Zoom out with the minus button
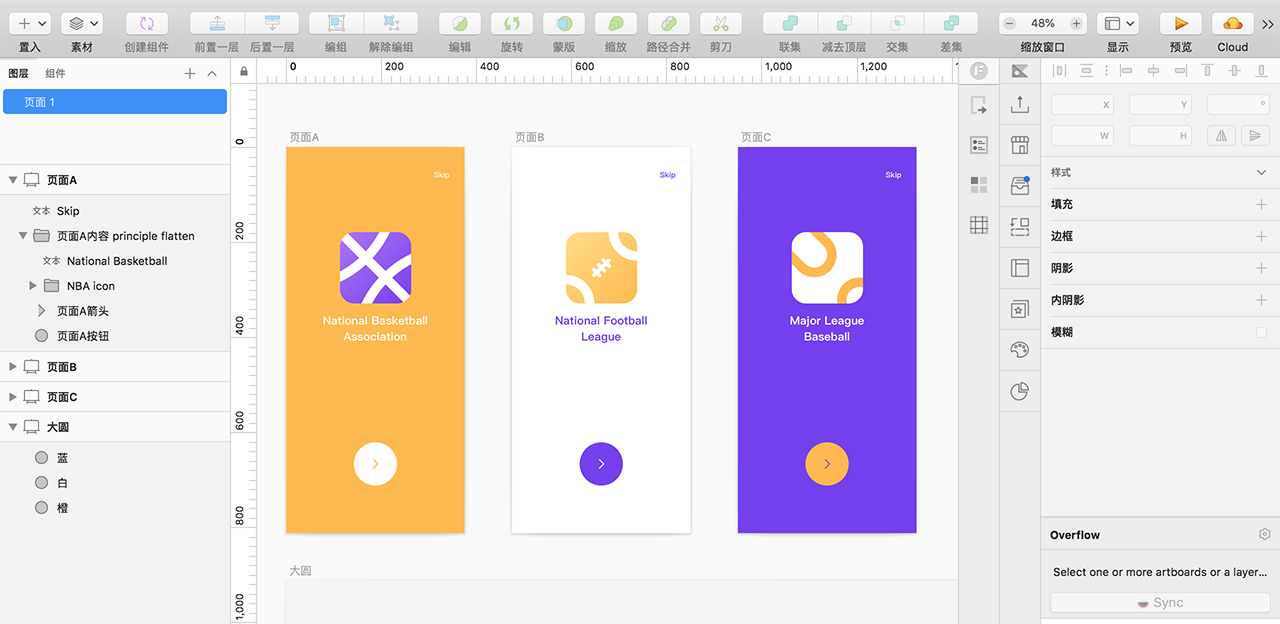The height and width of the screenshot is (624, 1280). [x=1010, y=23]
